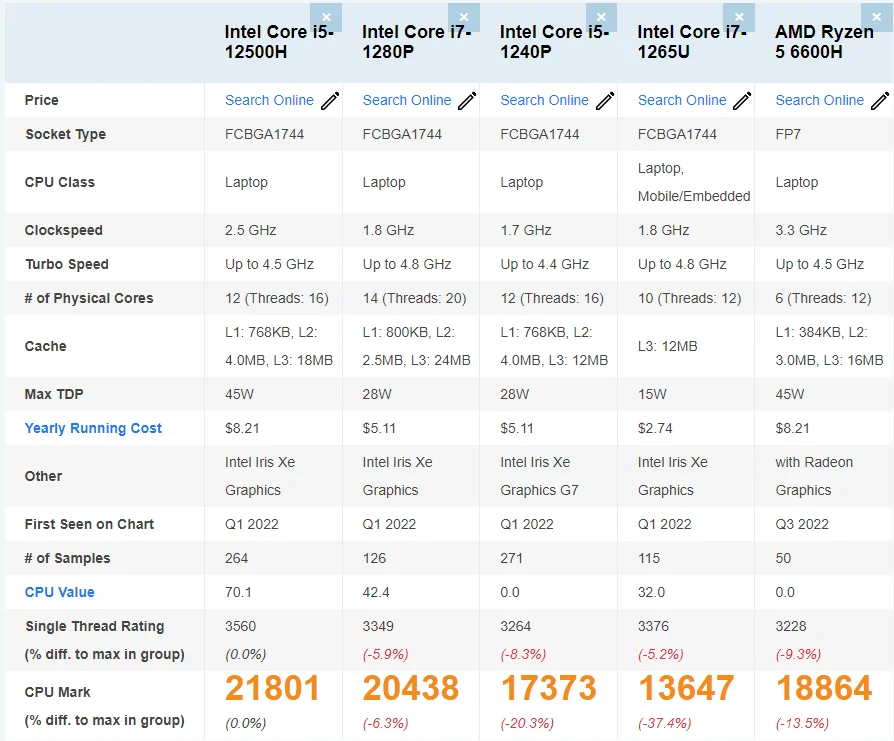Screen dimensions: 894x741
Task: Select the Intel Core i5-12500H heading
Action: [279, 42]
